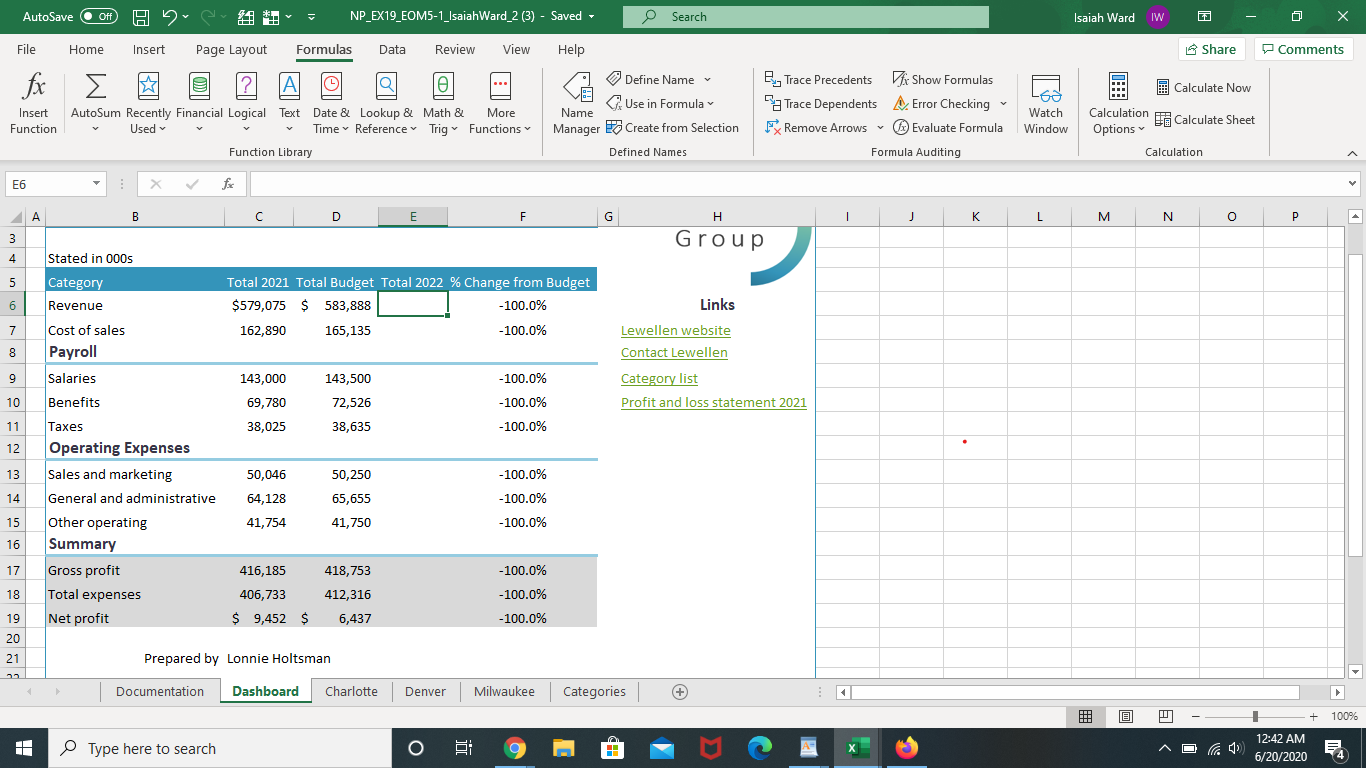Screen dimensions: 1366x768
Task: Save the workbook using the toolbar icon
Action: [x=141, y=17]
